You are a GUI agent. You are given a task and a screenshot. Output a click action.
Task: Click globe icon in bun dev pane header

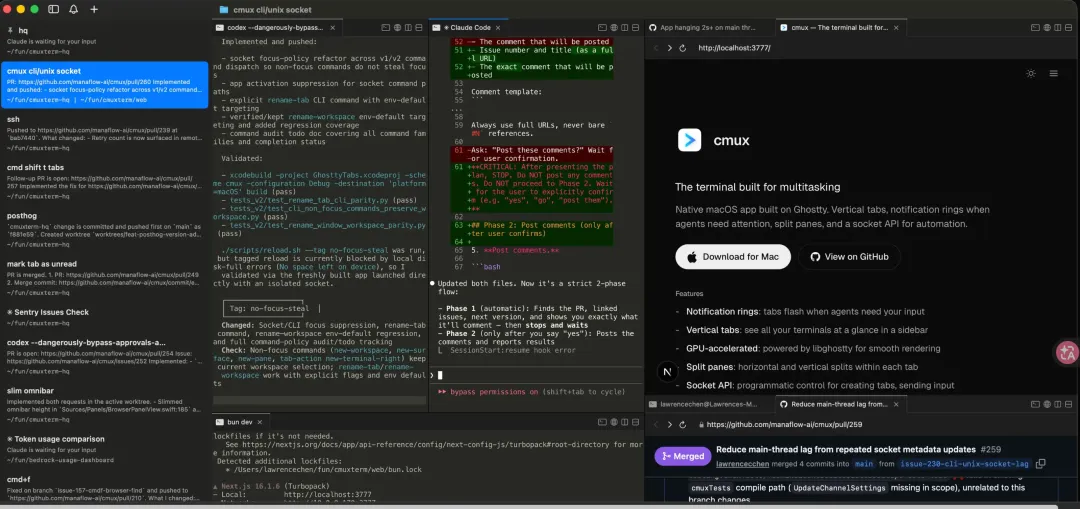[614, 422]
